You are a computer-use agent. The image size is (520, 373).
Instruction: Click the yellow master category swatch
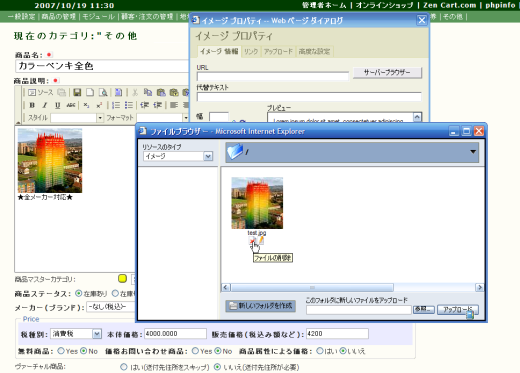tap(122, 278)
